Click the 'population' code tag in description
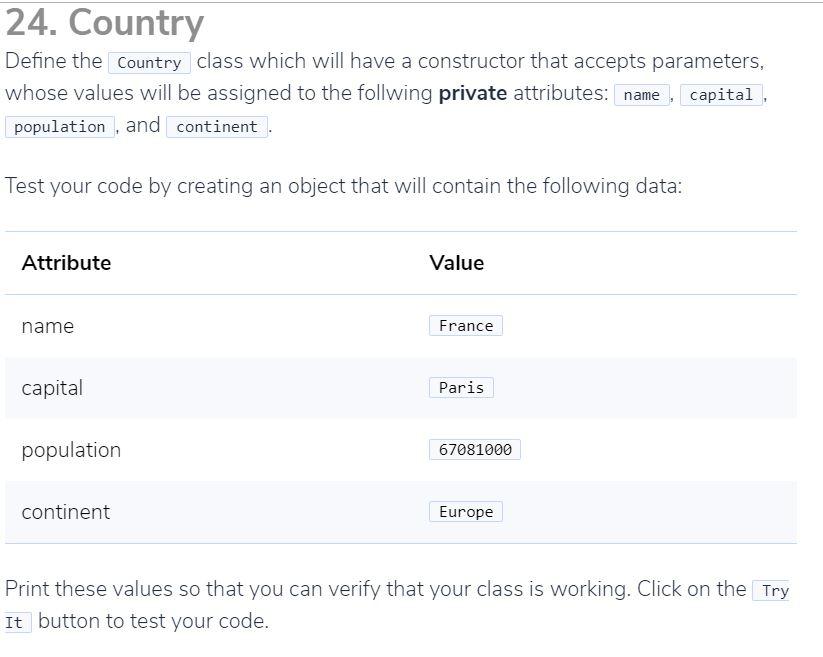 point(60,126)
